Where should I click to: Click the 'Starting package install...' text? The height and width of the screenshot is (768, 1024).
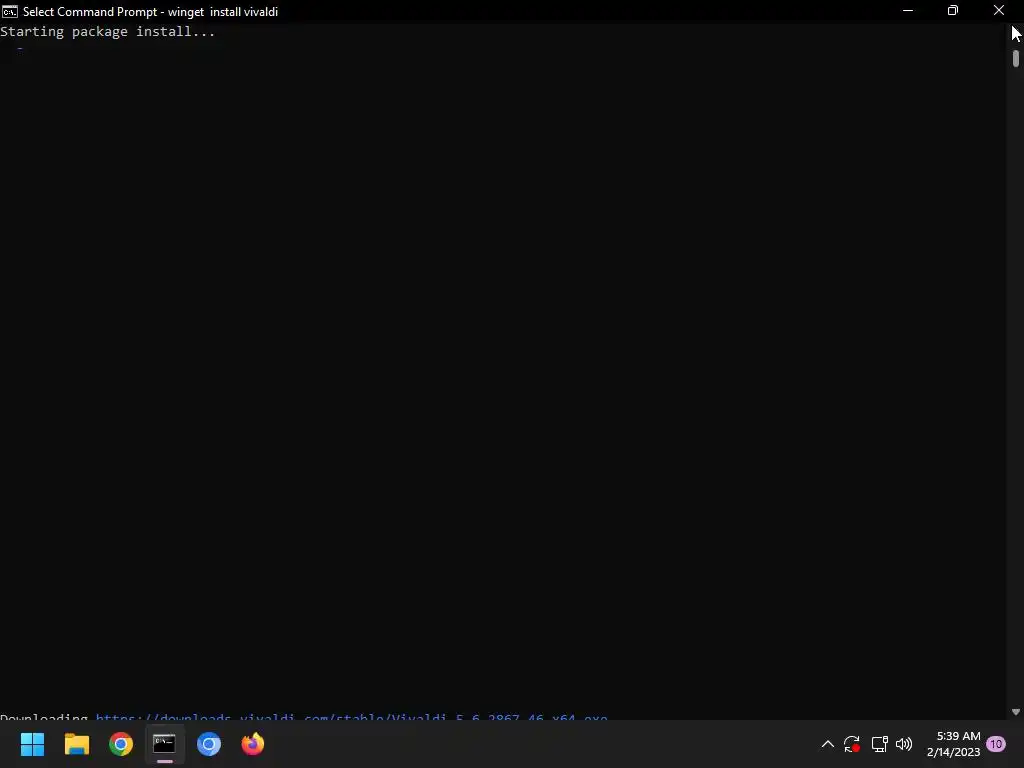click(108, 31)
